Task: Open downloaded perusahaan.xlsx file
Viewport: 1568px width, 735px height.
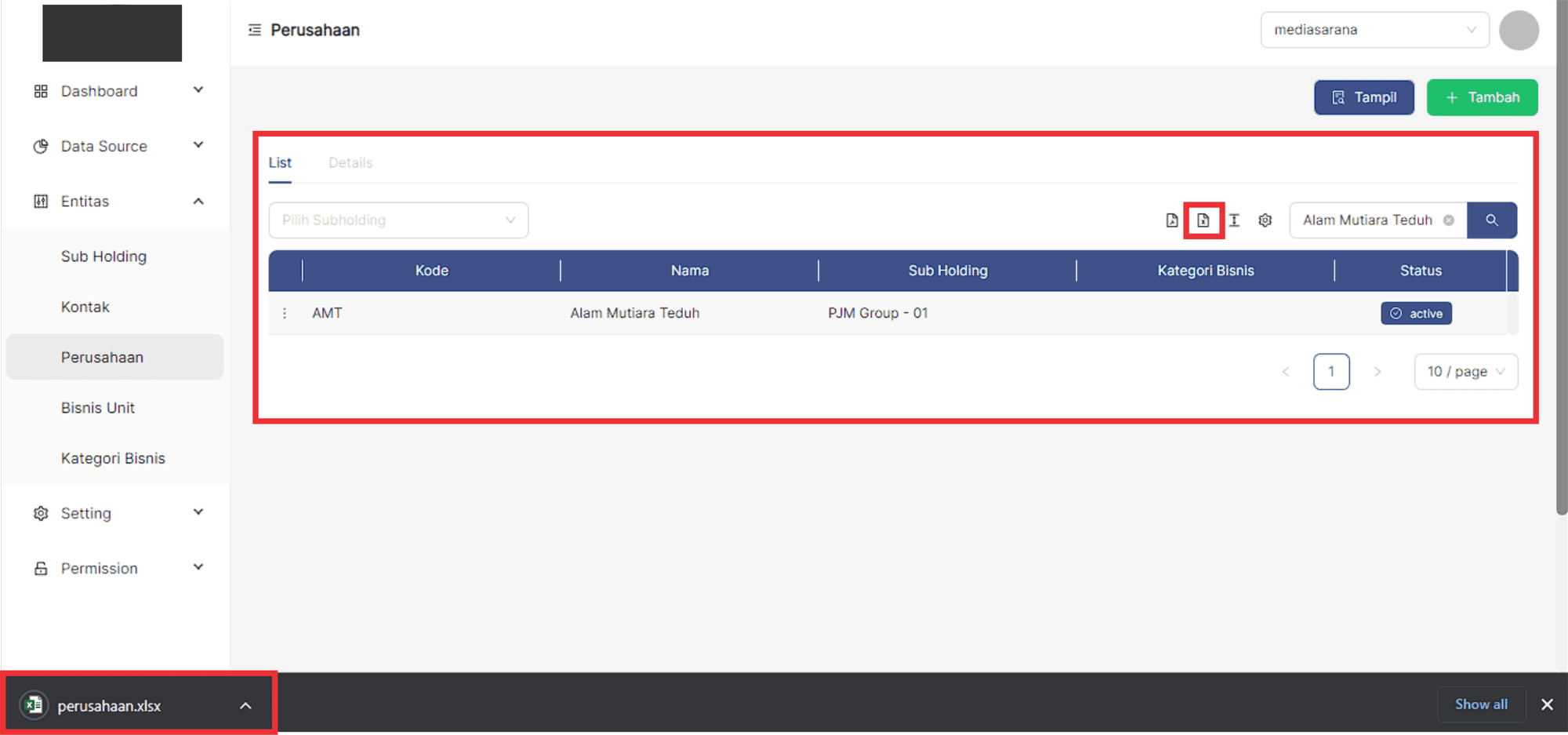Action: click(109, 705)
